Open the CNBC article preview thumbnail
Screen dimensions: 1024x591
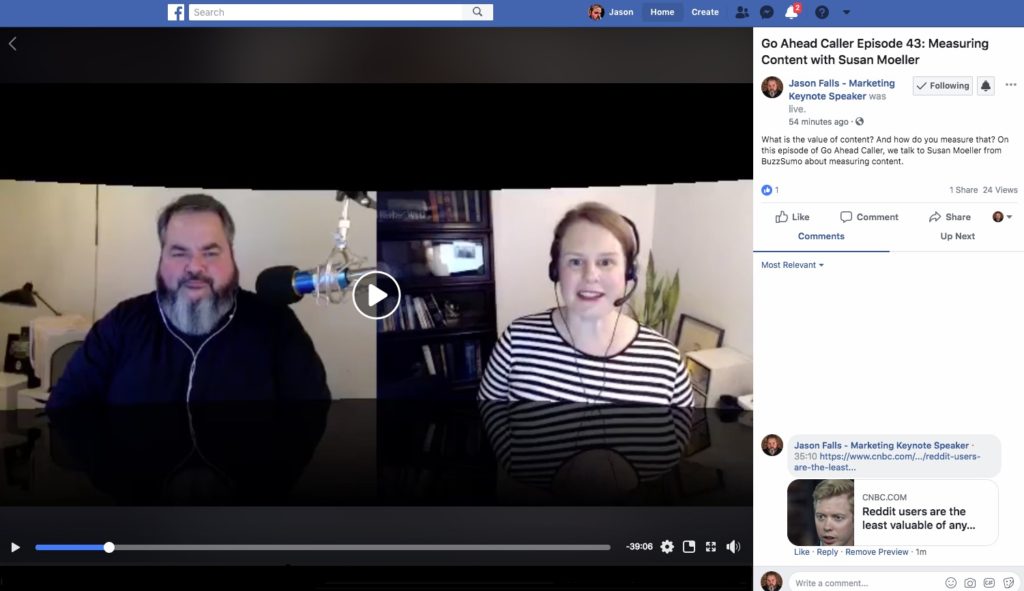pyautogui.click(x=820, y=513)
